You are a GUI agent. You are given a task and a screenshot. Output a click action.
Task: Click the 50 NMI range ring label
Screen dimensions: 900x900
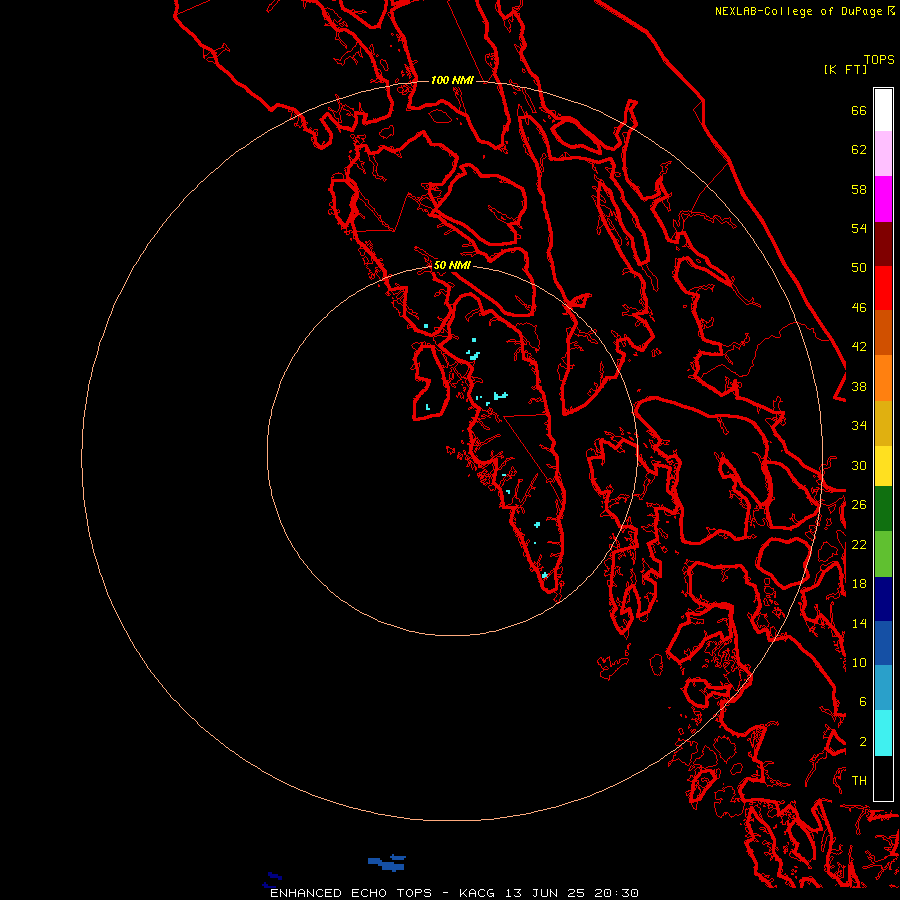452,265
